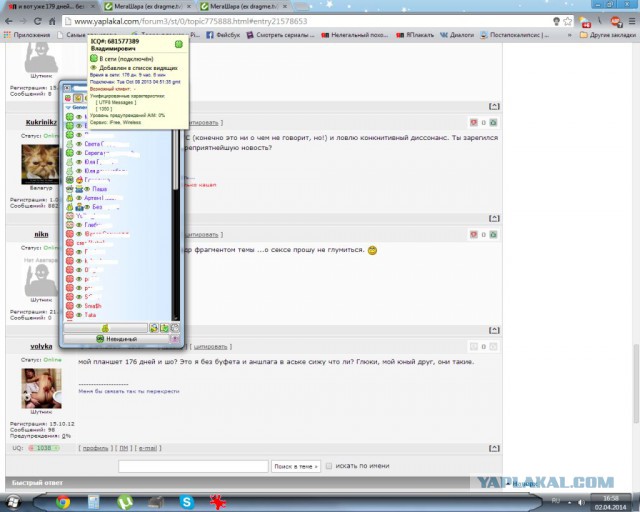Click the green check icon at ICQ window bottom
640x512 pixels.
tap(164, 328)
